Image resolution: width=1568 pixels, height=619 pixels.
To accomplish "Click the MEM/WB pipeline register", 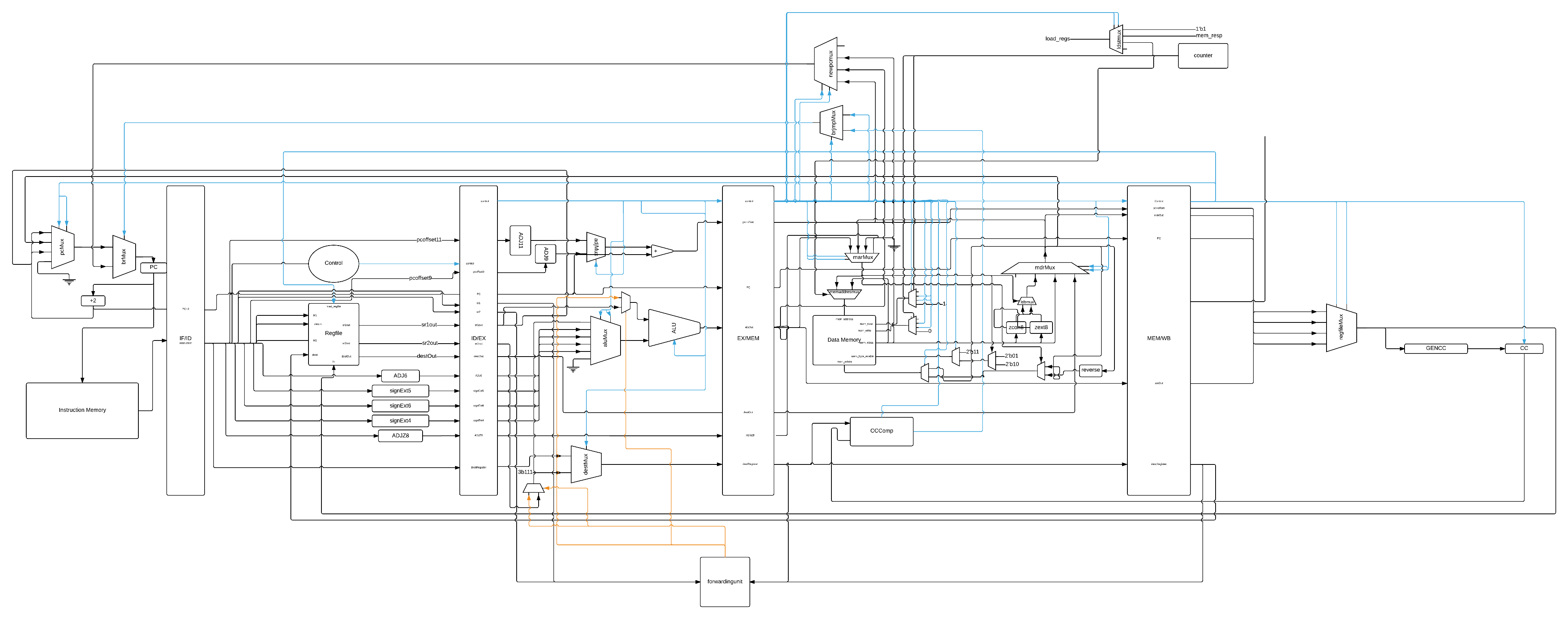I will tap(1159, 340).
